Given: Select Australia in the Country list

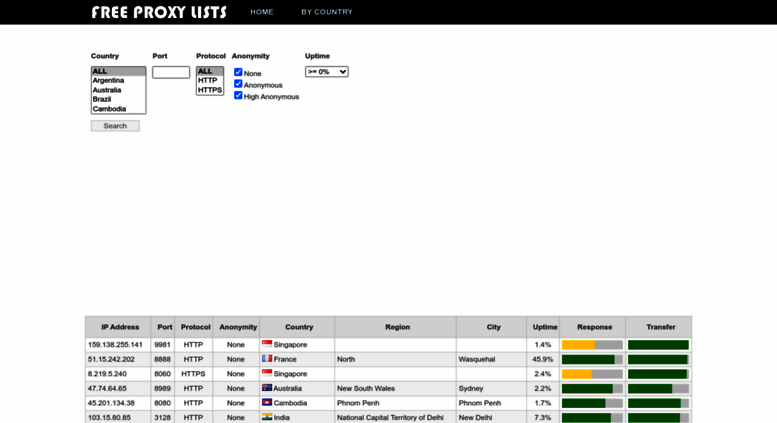Looking at the screenshot, I should tap(118, 90).
